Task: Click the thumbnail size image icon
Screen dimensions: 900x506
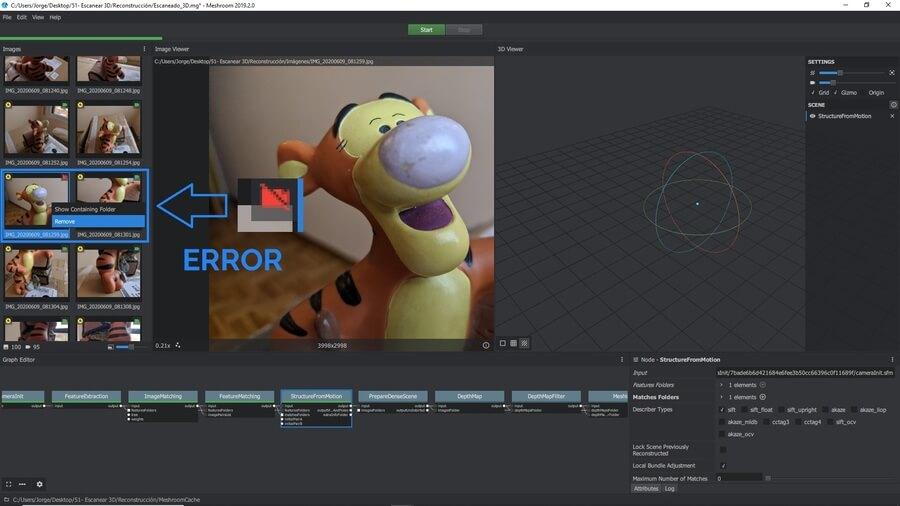Action: [x=110, y=347]
